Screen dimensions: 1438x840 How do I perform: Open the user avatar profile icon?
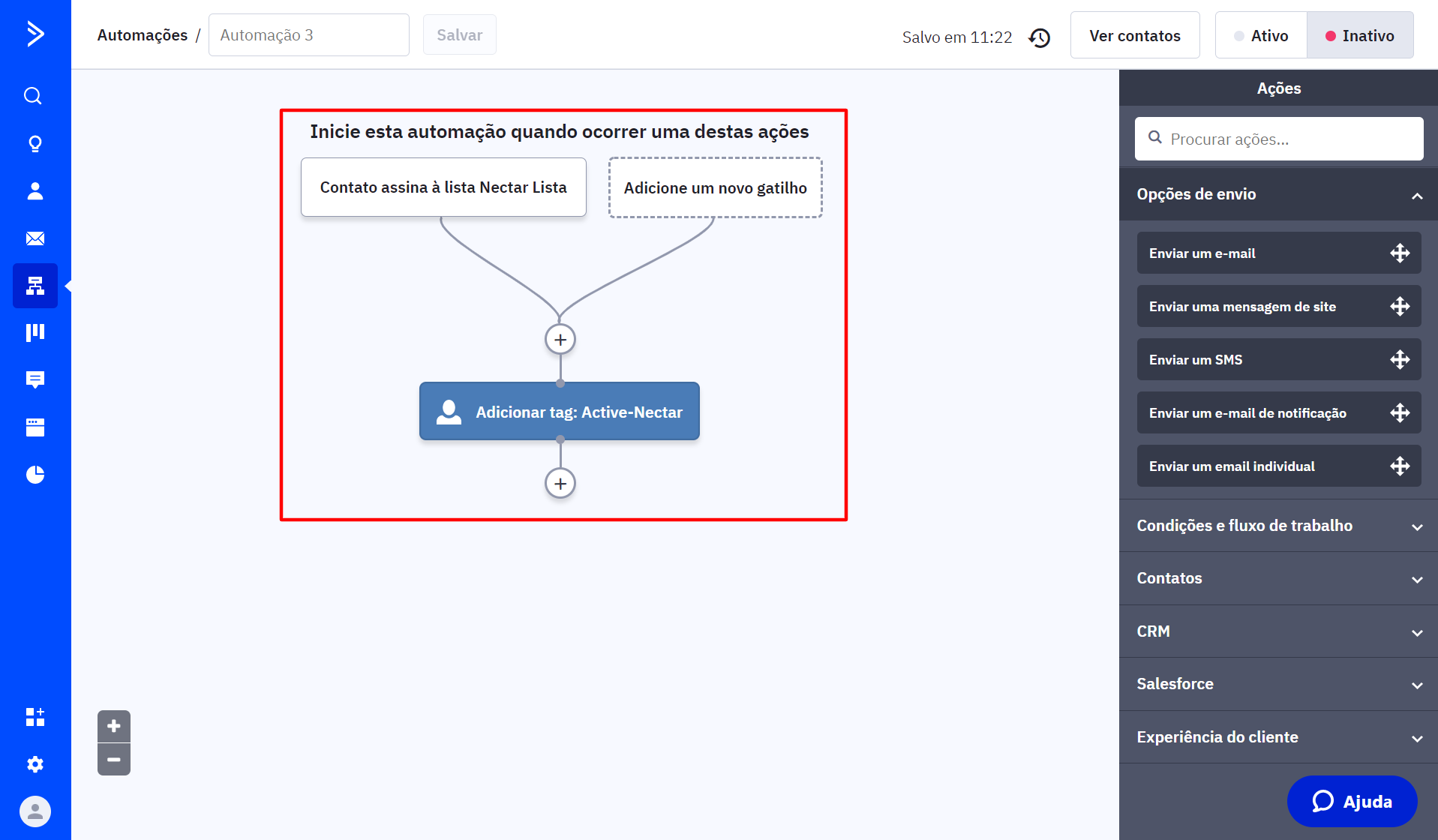(x=35, y=811)
